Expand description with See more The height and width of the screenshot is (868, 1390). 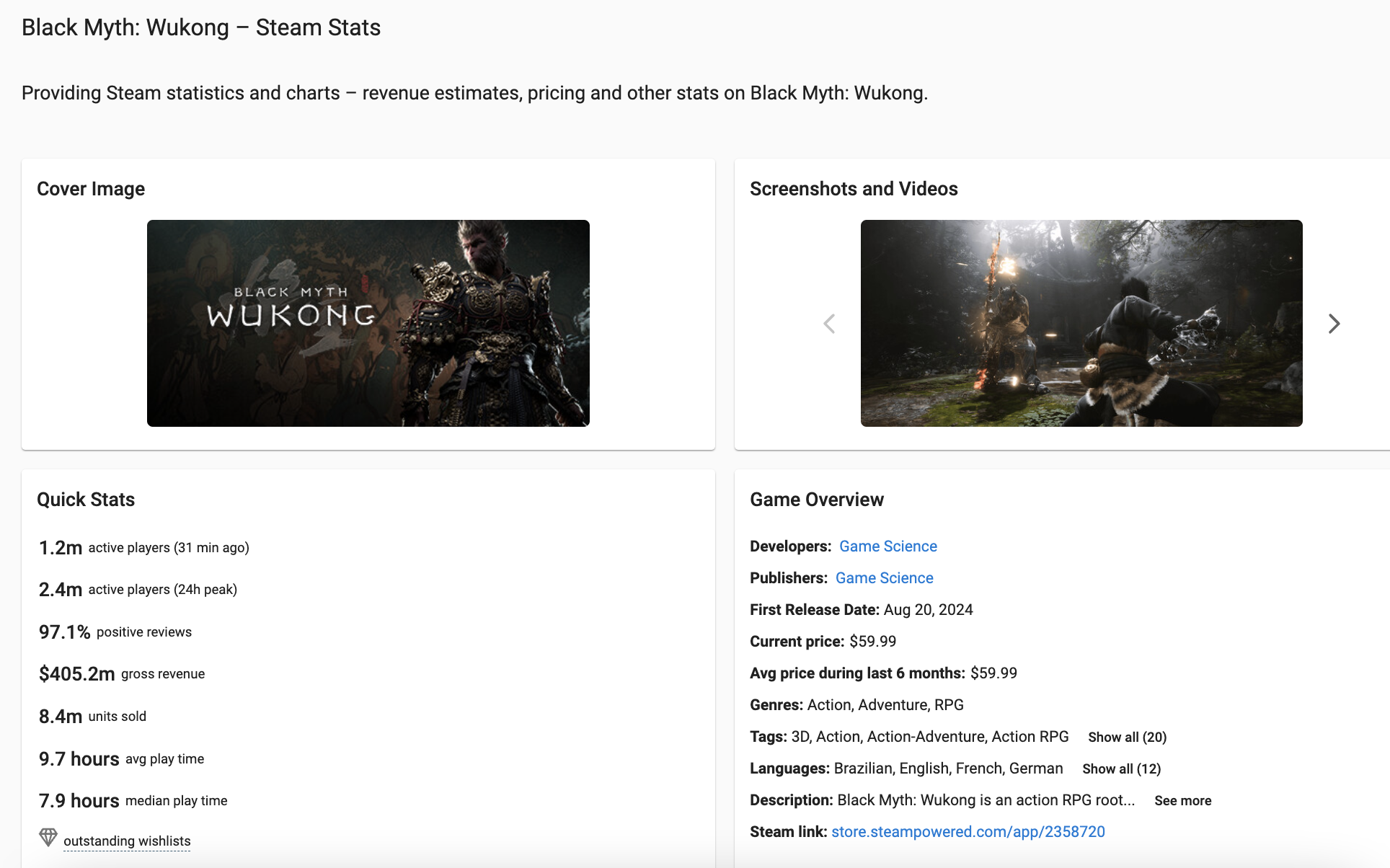click(1182, 800)
